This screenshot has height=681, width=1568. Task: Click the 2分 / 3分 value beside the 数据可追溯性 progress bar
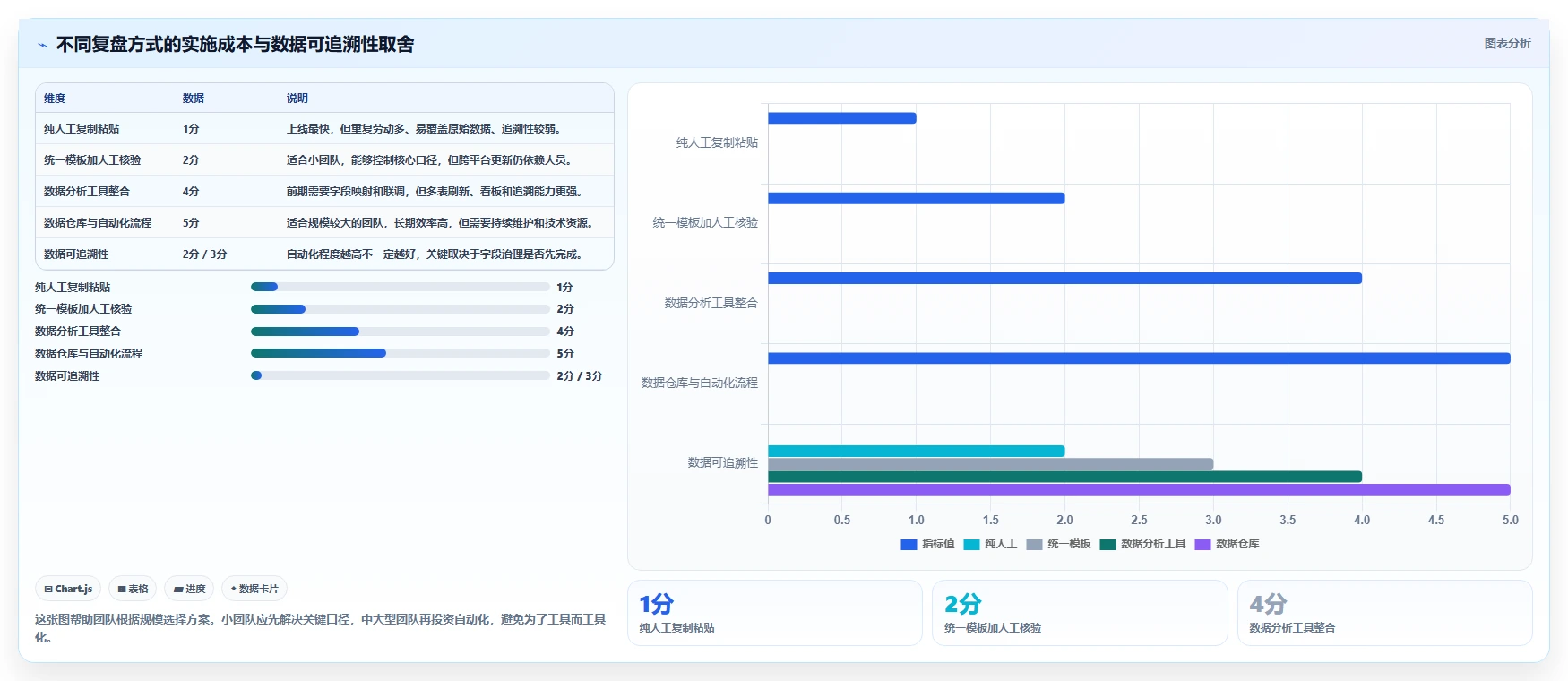(x=580, y=376)
